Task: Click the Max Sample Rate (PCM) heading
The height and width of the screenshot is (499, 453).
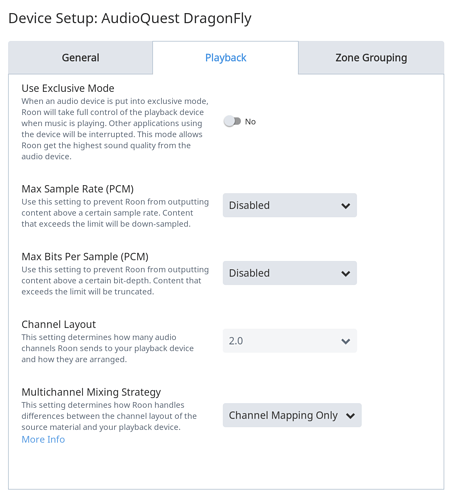Action: 77,189
